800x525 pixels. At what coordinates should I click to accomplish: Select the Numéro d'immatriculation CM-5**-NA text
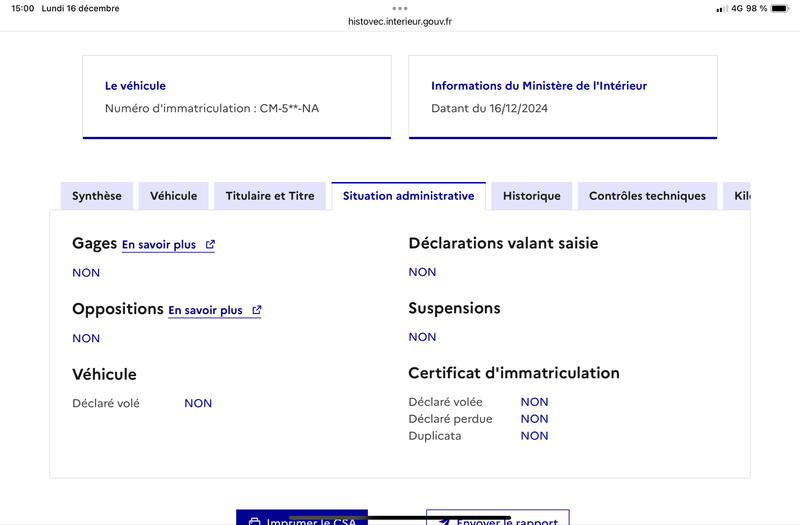click(x=212, y=108)
